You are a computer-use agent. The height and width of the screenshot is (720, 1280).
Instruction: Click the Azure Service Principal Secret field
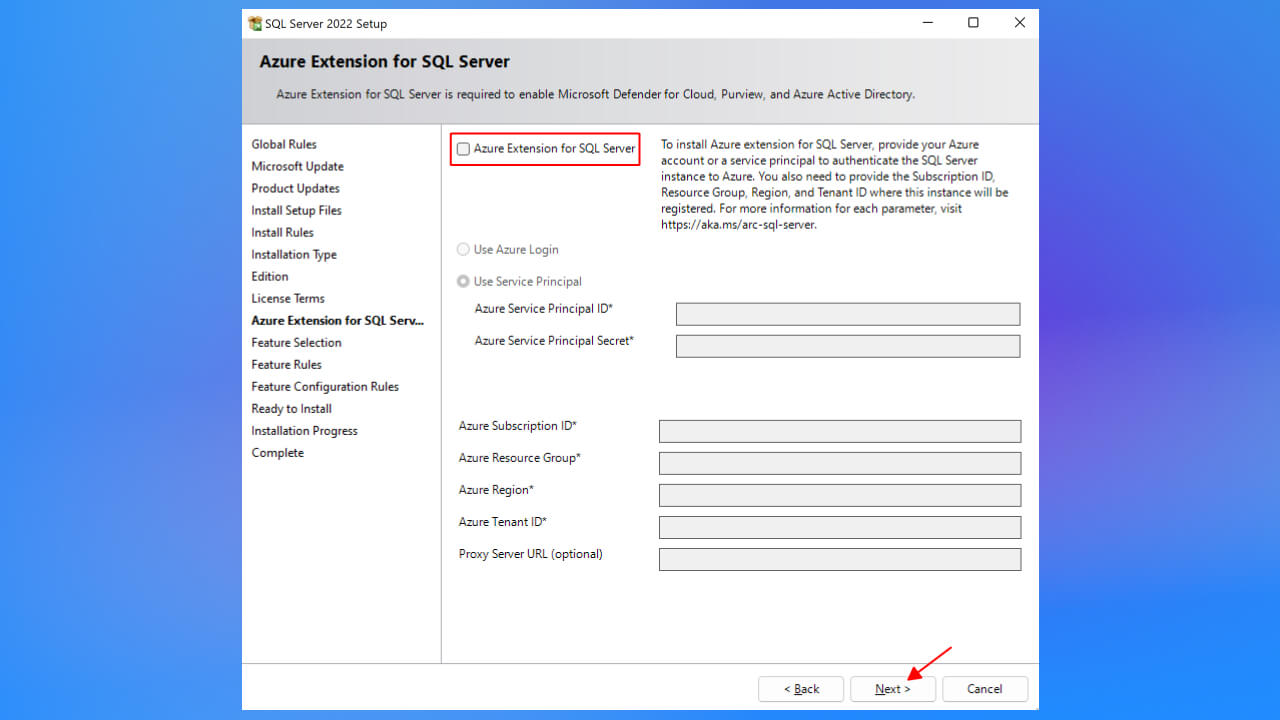[x=848, y=346]
